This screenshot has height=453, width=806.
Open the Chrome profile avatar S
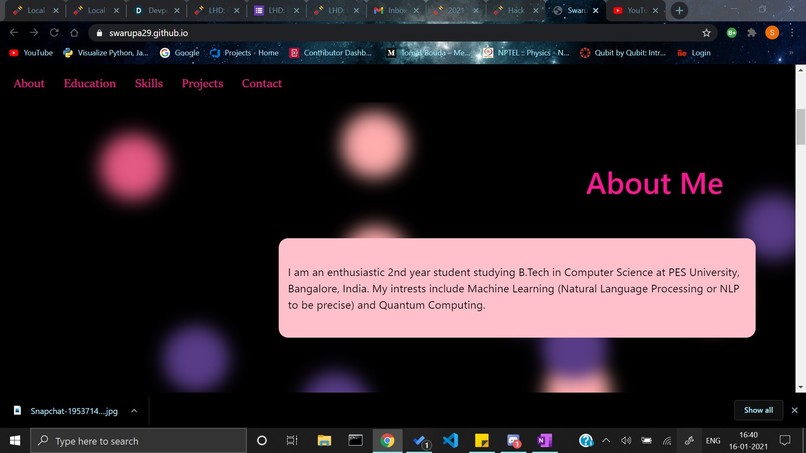772,32
